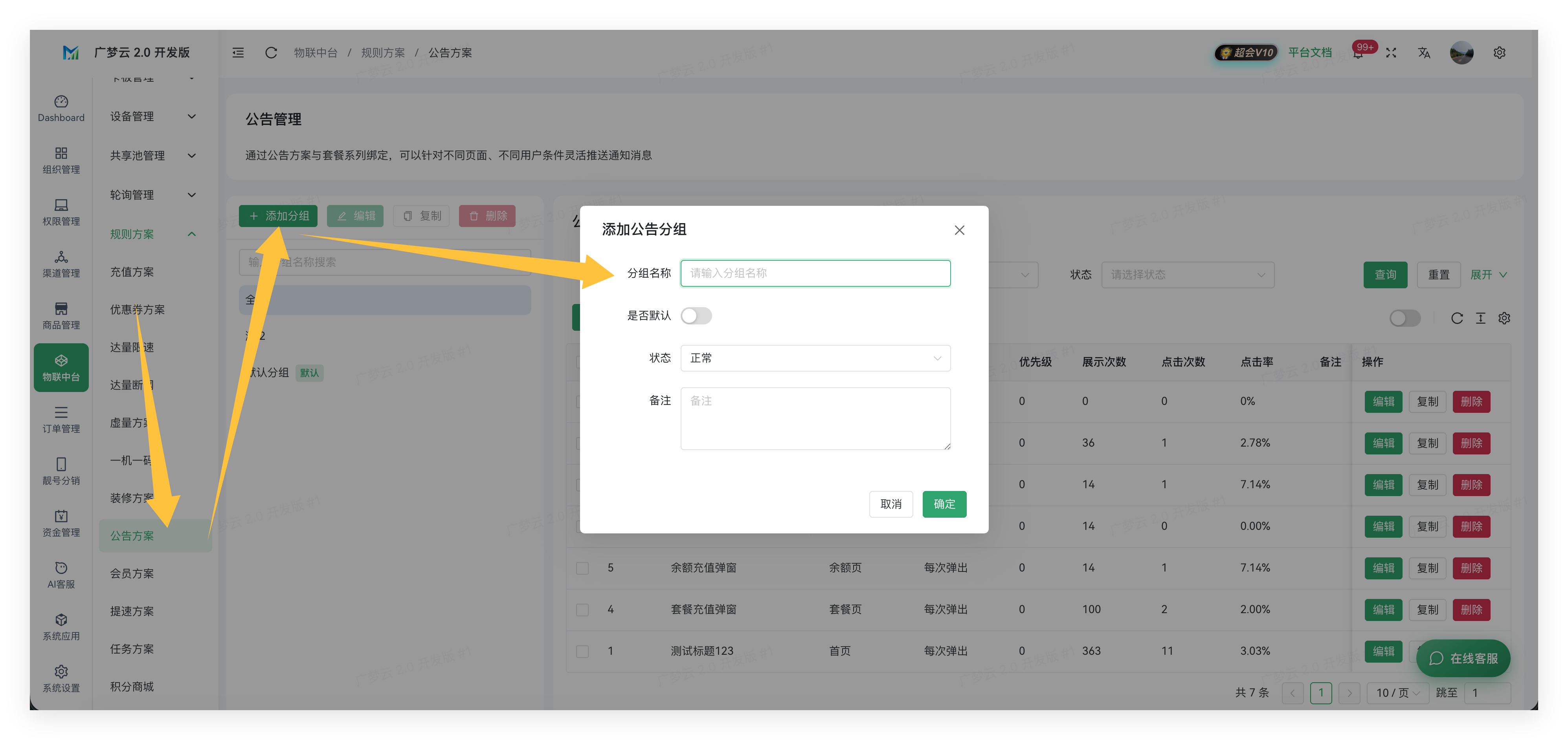This screenshot has width=1568, height=740.
Task: Click the 跳至 page number input
Action: pyautogui.click(x=1487, y=692)
